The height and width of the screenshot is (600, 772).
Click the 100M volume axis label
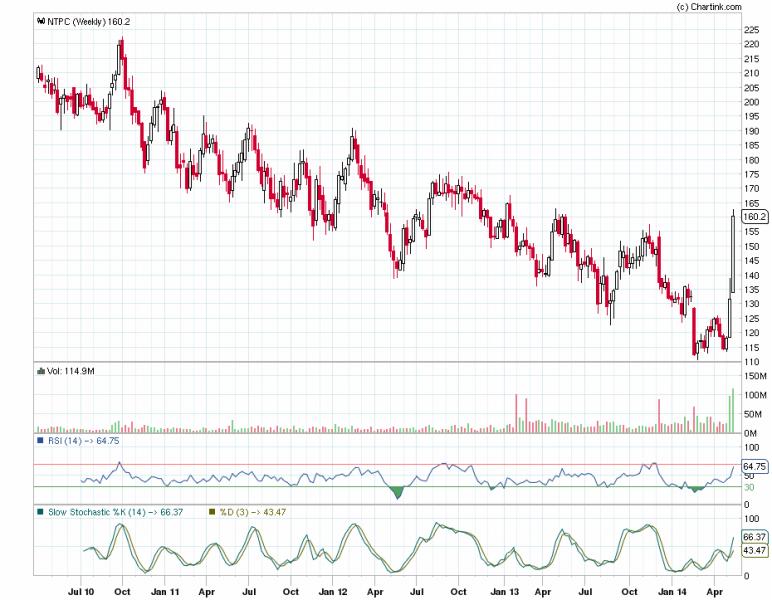[x=755, y=395]
